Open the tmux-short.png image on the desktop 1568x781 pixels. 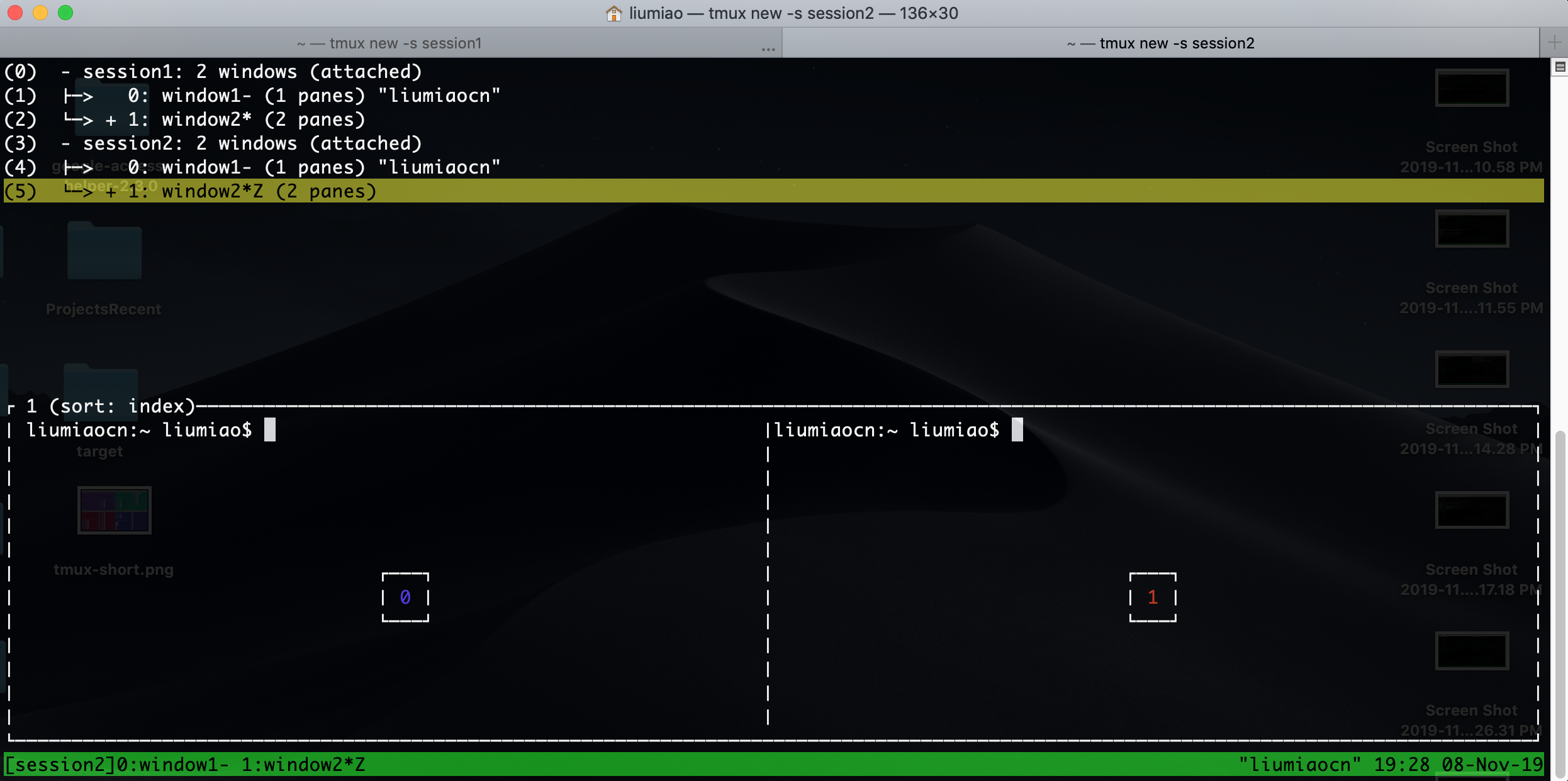[114, 509]
